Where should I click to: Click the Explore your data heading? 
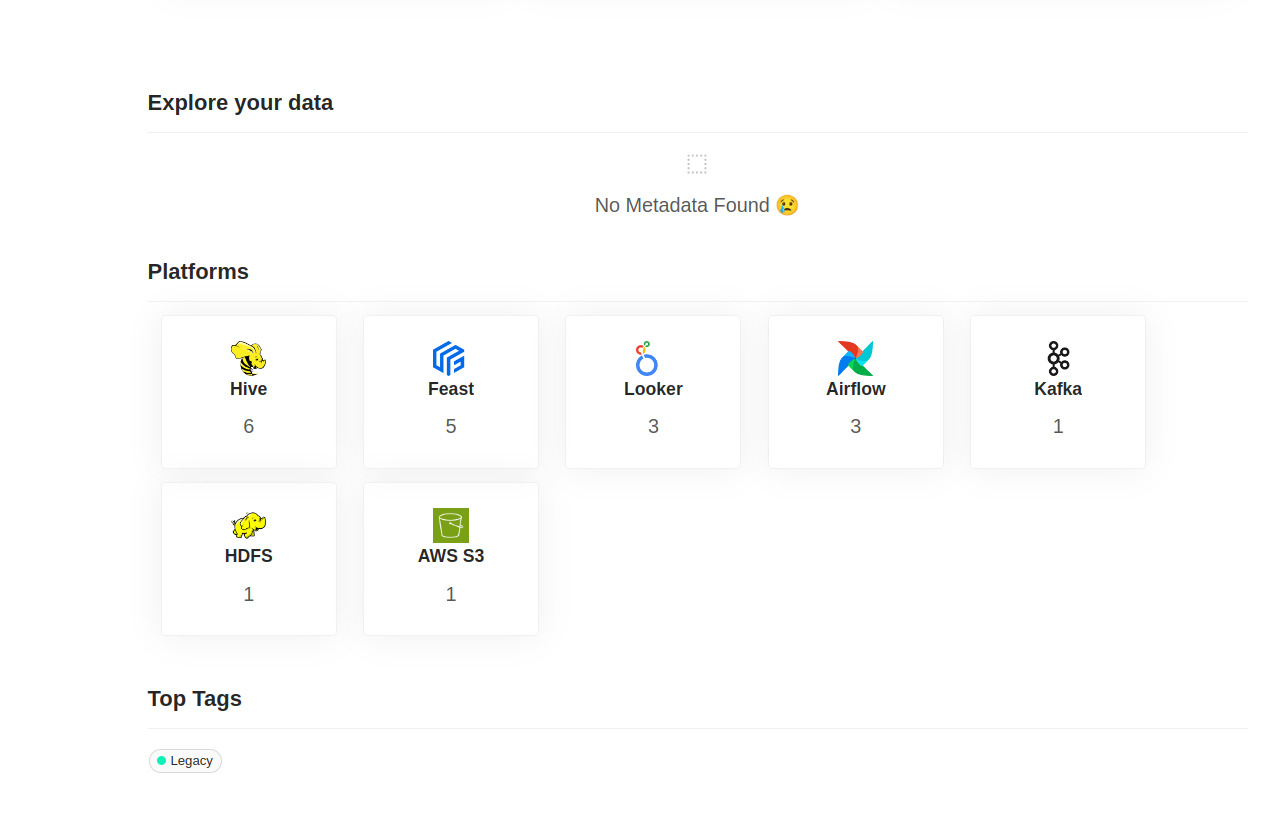click(x=240, y=102)
